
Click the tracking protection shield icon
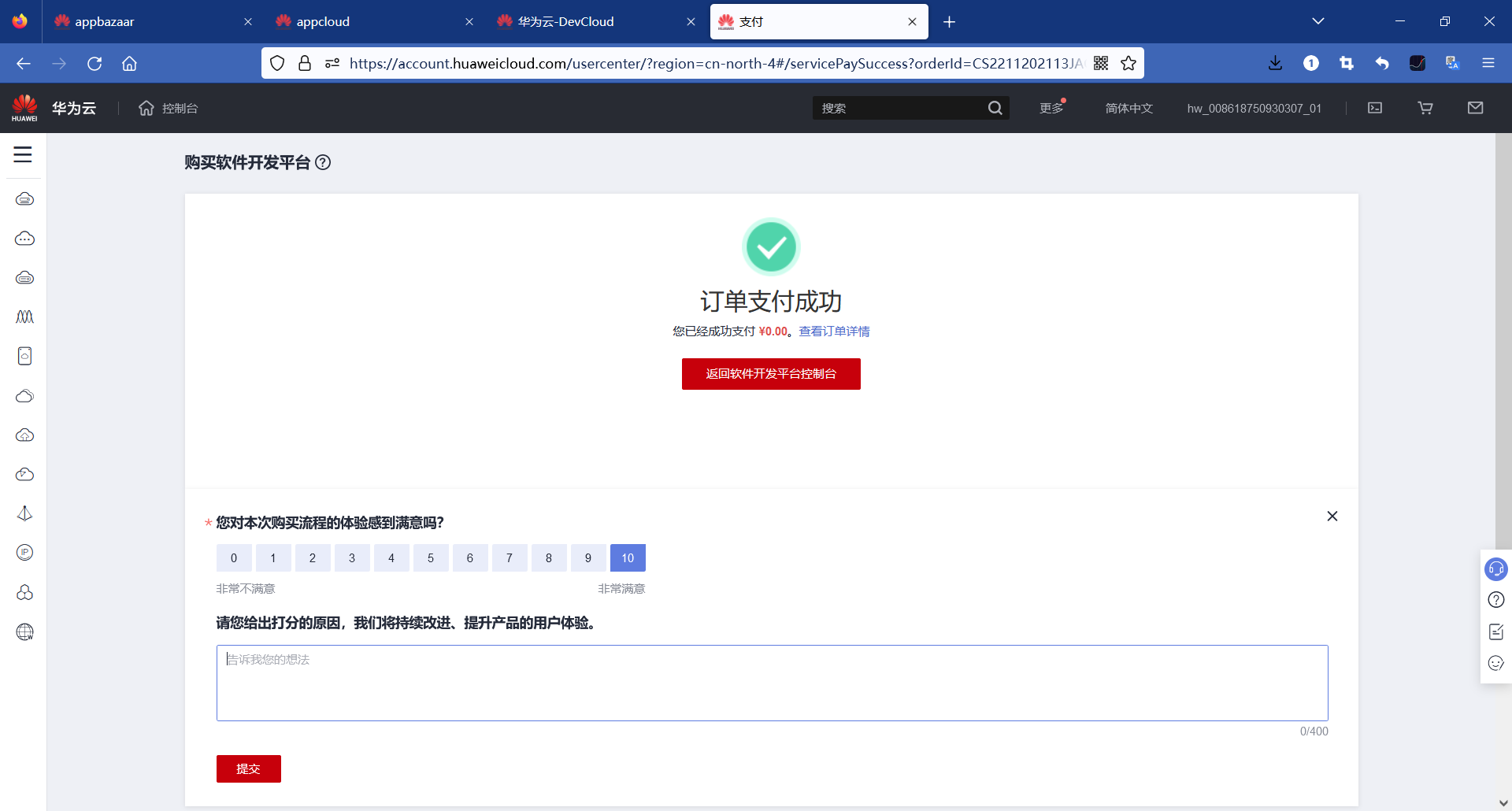pyautogui.click(x=277, y=63)
